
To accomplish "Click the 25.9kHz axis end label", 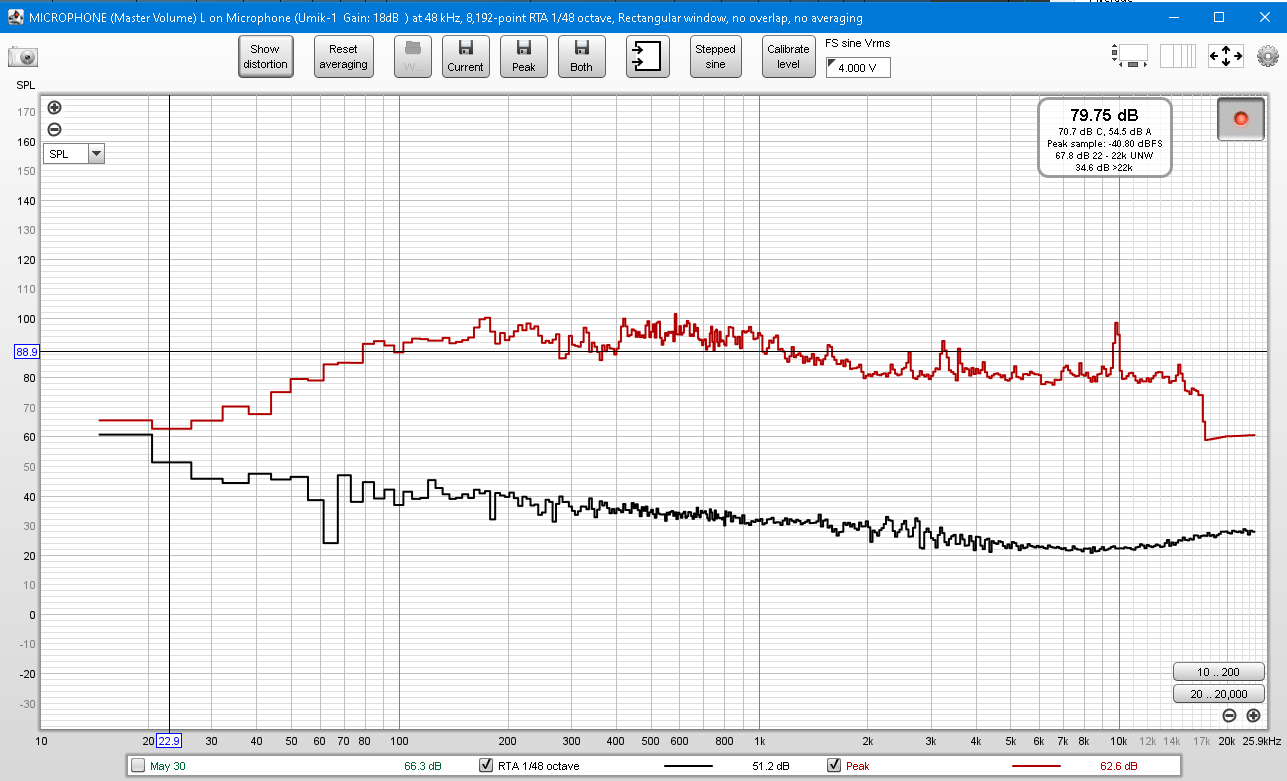I will tap(1262, 741).
